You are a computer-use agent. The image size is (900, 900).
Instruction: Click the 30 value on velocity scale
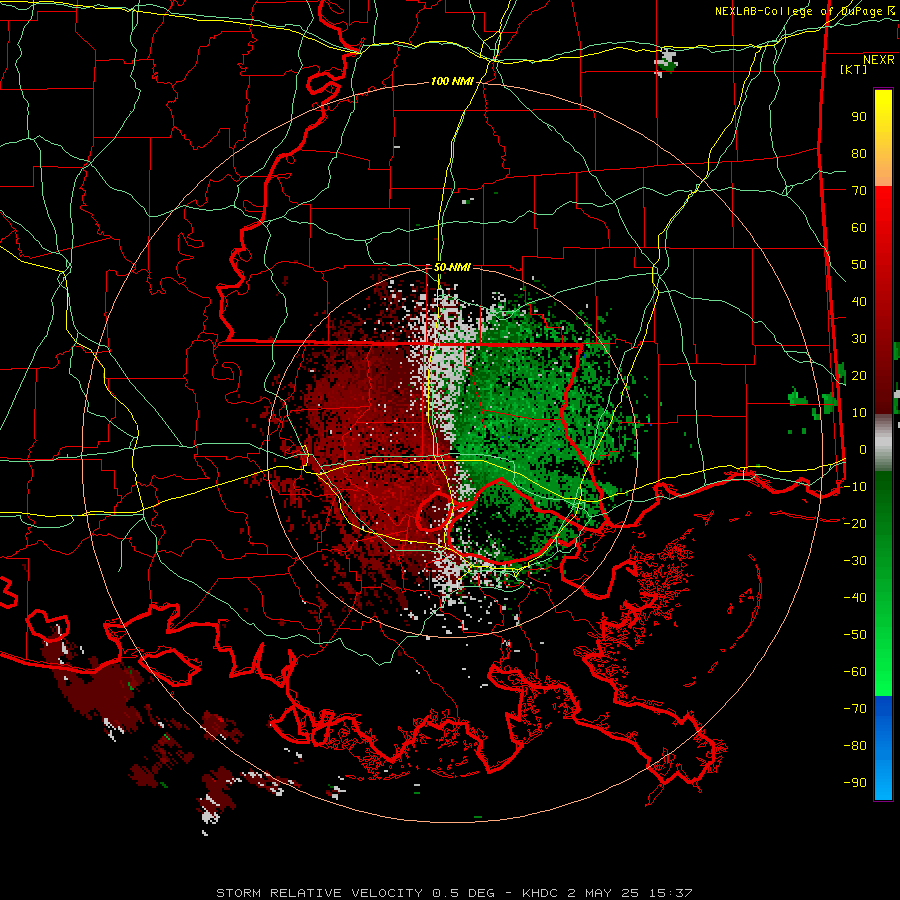point(859,339)
